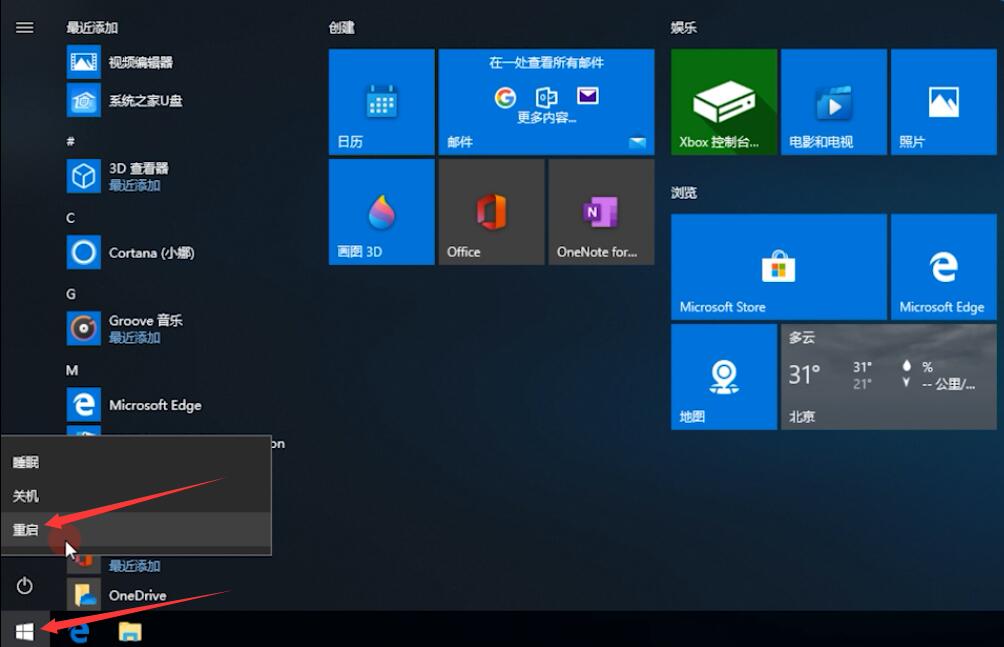This screenshot has width=1004, height=647.
Task: Open the OneNote tile
Action: point(601,212)
